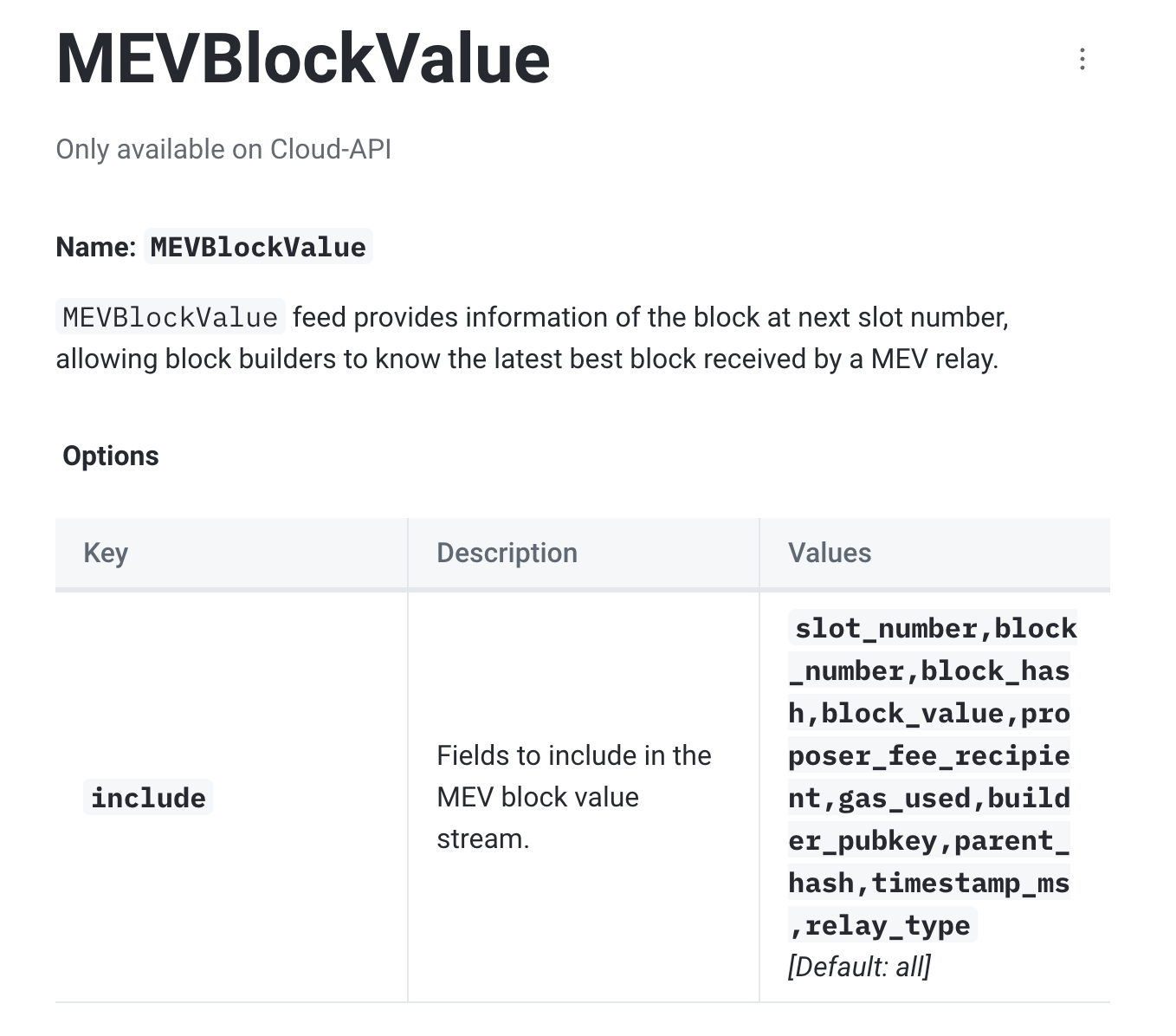1176x1036 pixels.
Task: Click the 'hash,timestamp_ms' code line
Action: click(928, 883)
